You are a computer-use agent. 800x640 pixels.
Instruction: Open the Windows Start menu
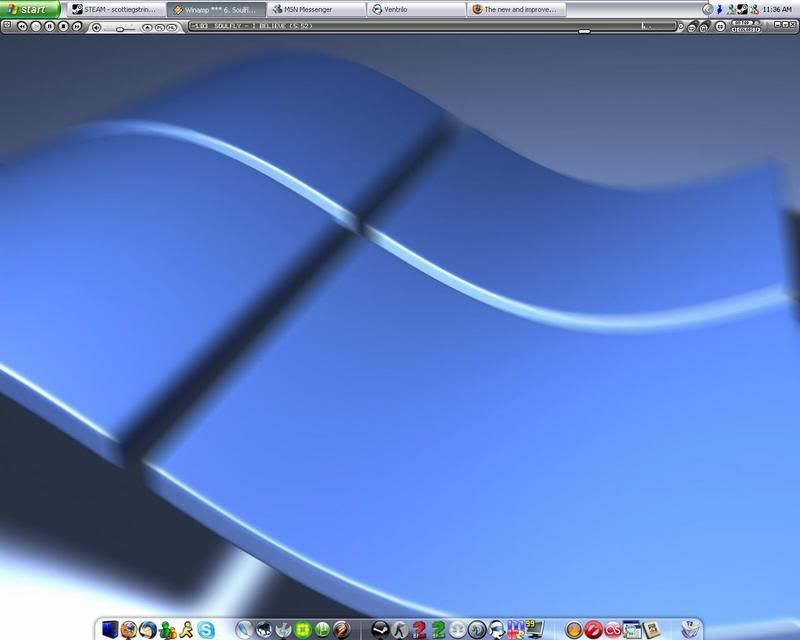coord(30,9)
